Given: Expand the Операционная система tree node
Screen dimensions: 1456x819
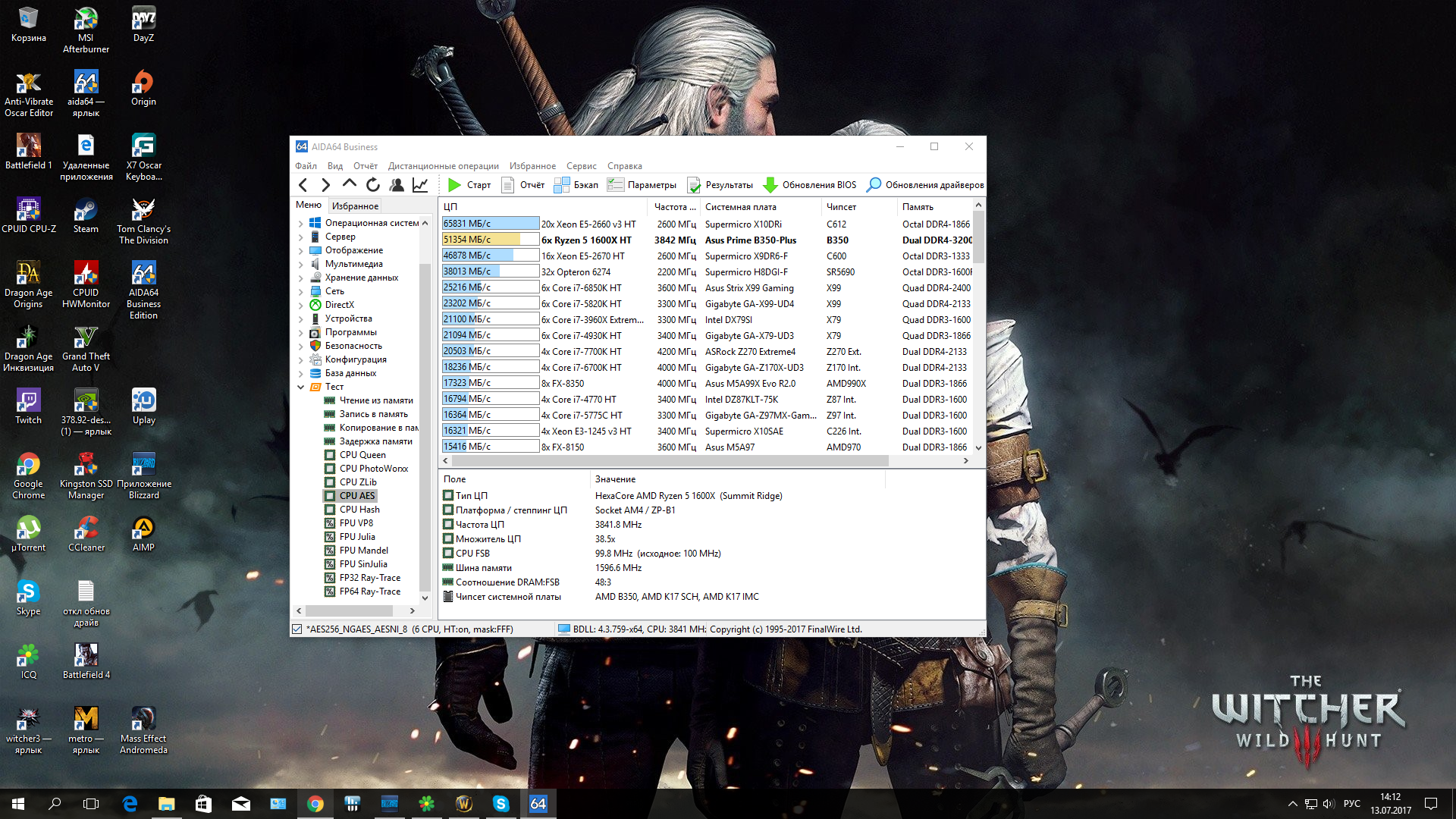Looking at the screenshot, I should pos(301,224).
